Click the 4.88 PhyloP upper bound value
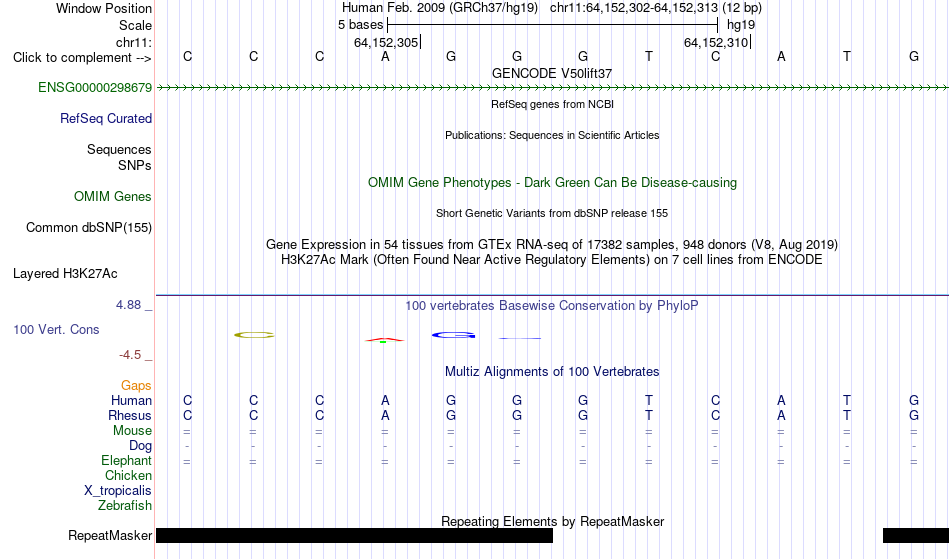 [x=128, y=305]
